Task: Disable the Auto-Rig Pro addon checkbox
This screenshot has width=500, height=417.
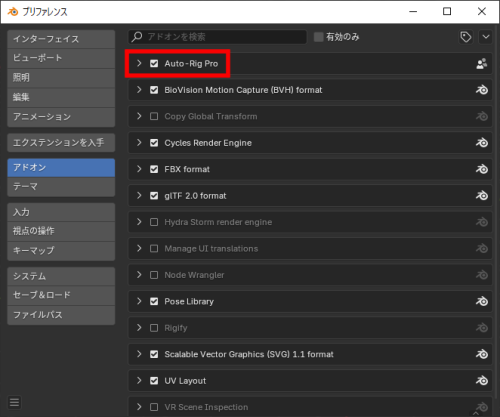Action: tap(154, 63)
